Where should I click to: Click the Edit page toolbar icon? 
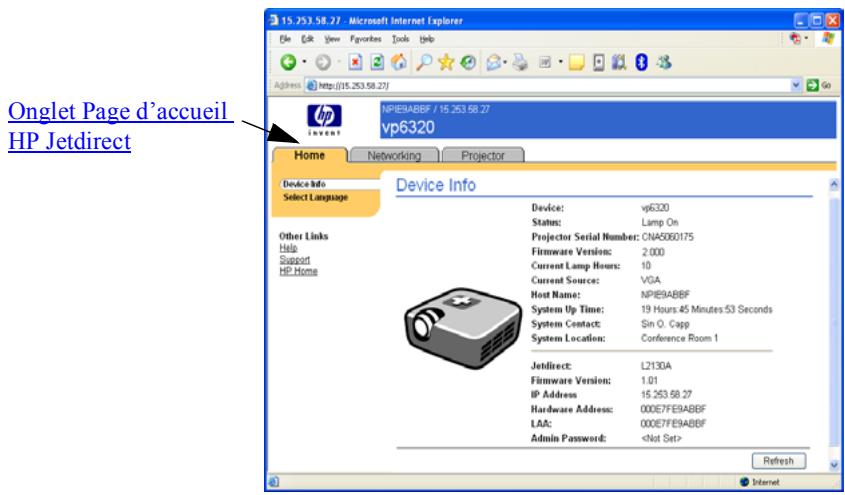(545, 62)
